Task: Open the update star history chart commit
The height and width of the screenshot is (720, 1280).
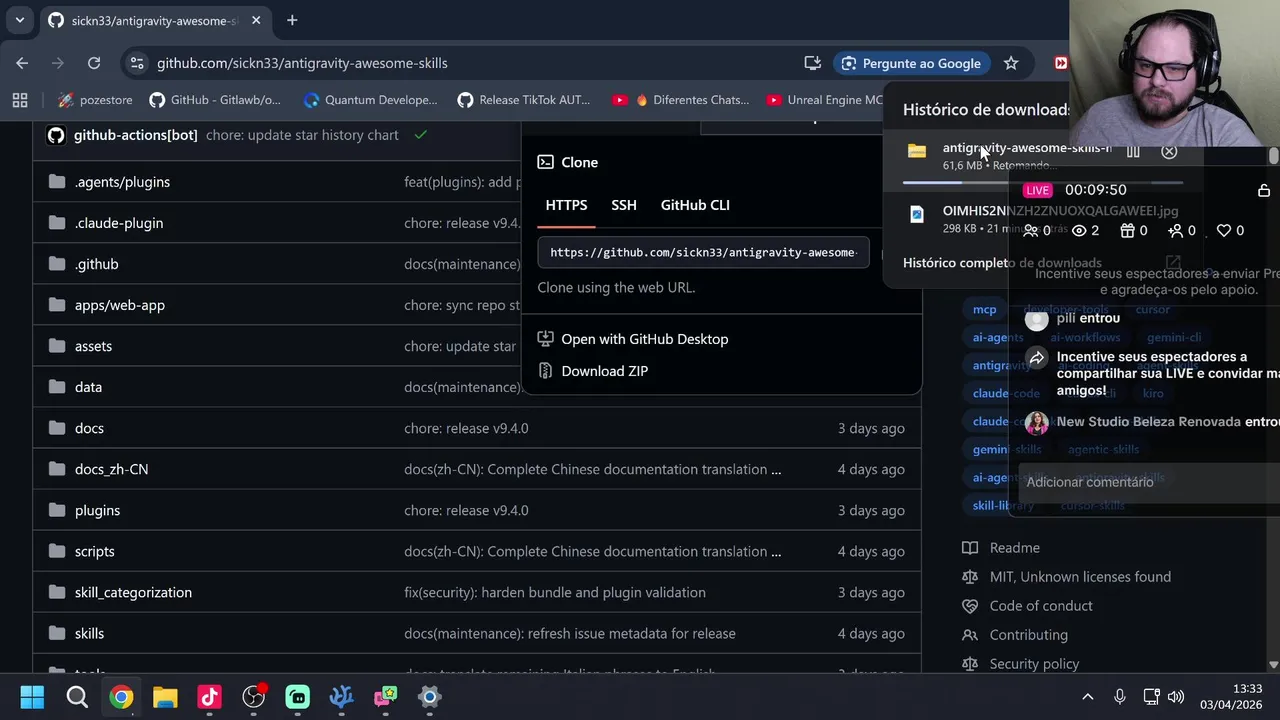Action: pyautogui.click(x=302, y=135)
